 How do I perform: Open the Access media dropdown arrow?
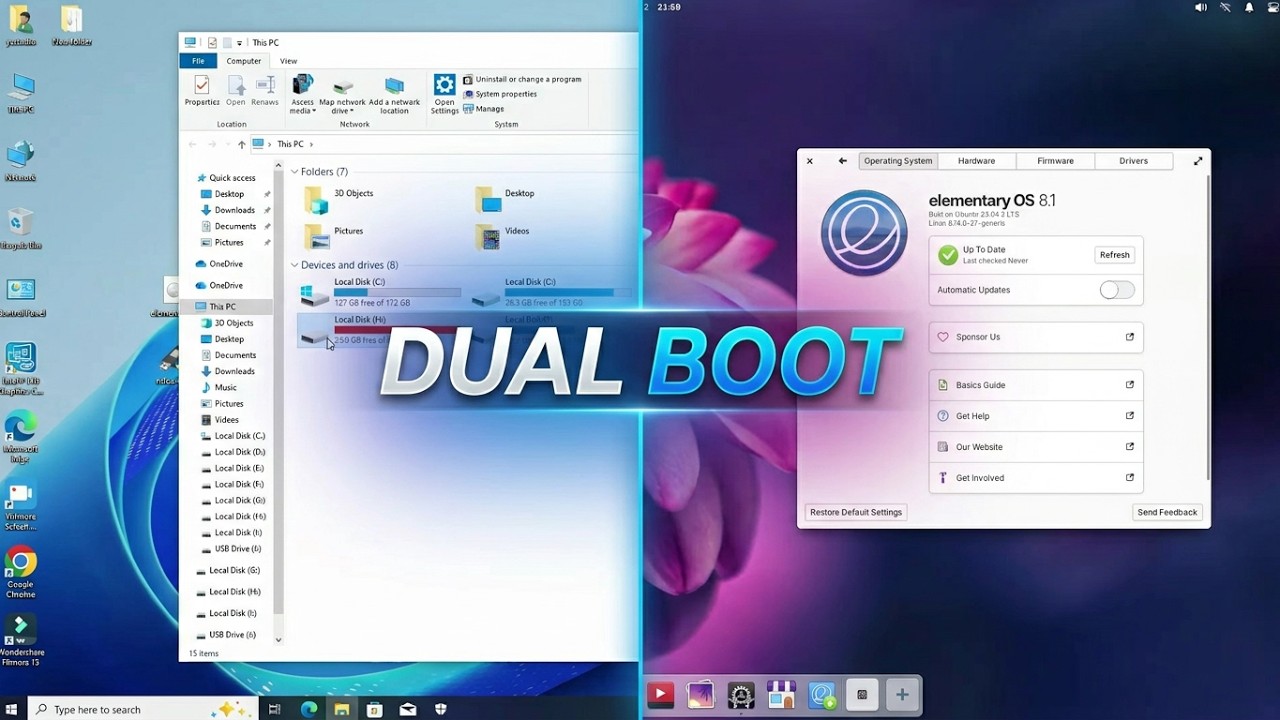(314, 111)
